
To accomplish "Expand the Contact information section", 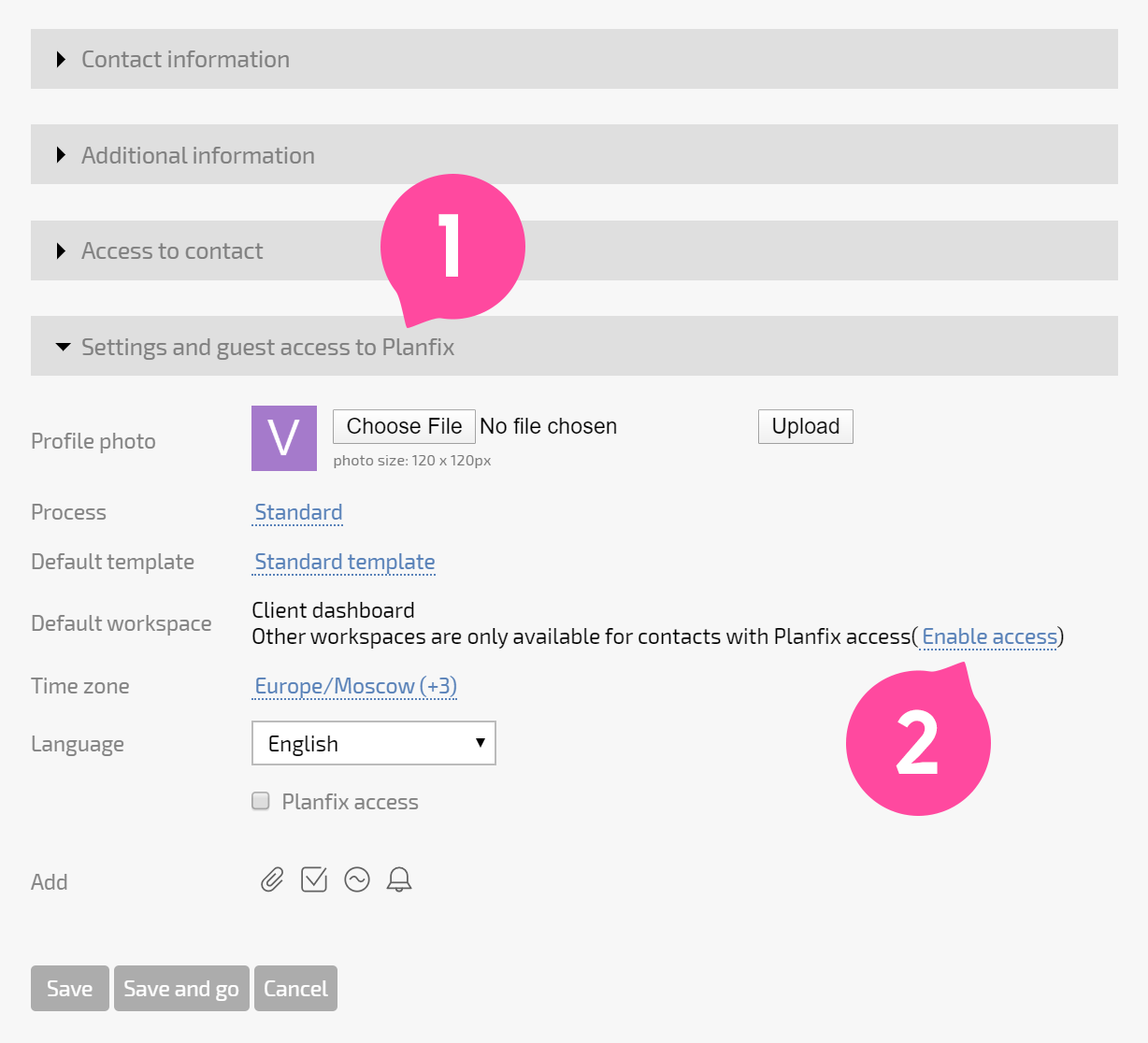I will tap(574, 59).
